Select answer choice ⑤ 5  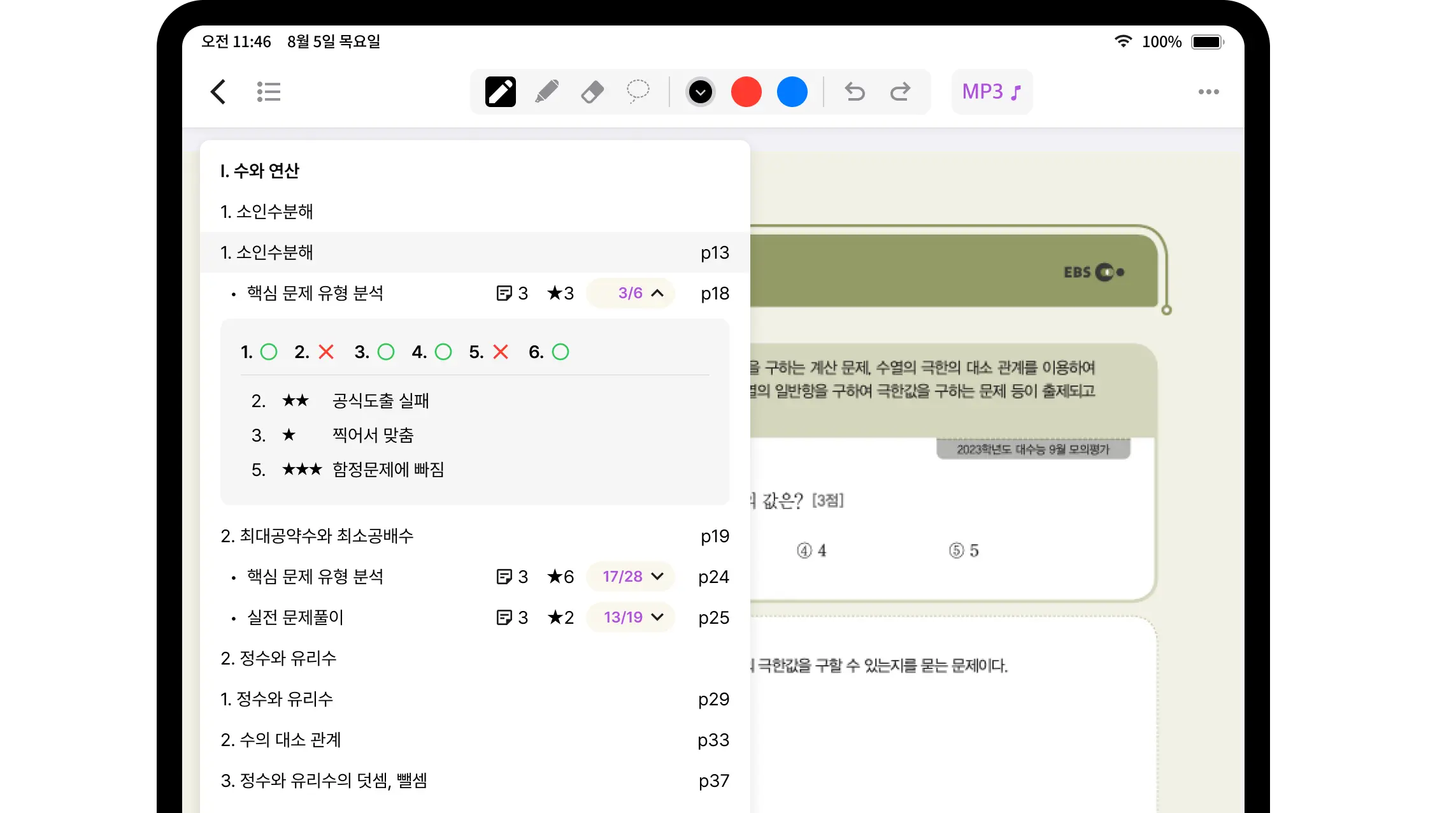[x=964, y=550]
